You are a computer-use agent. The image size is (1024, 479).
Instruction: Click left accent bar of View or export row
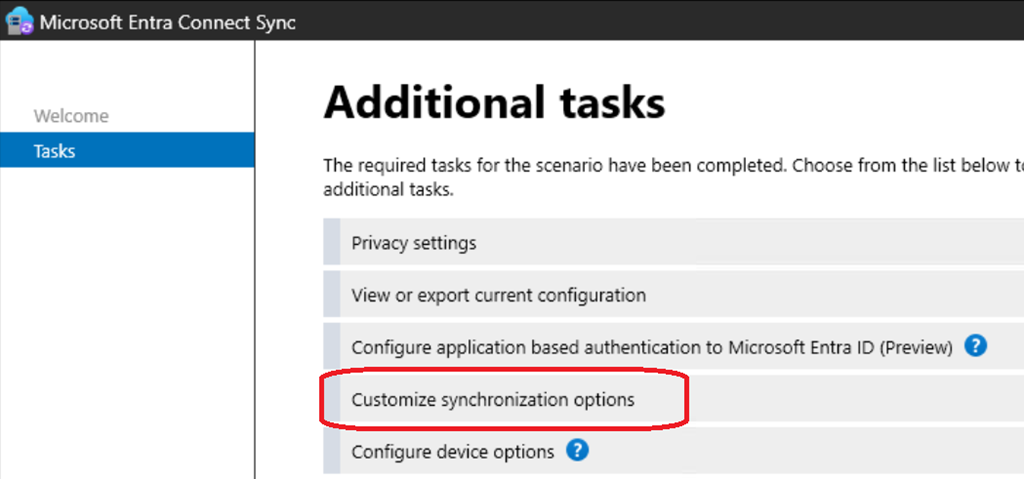click(x=331, y=295)
